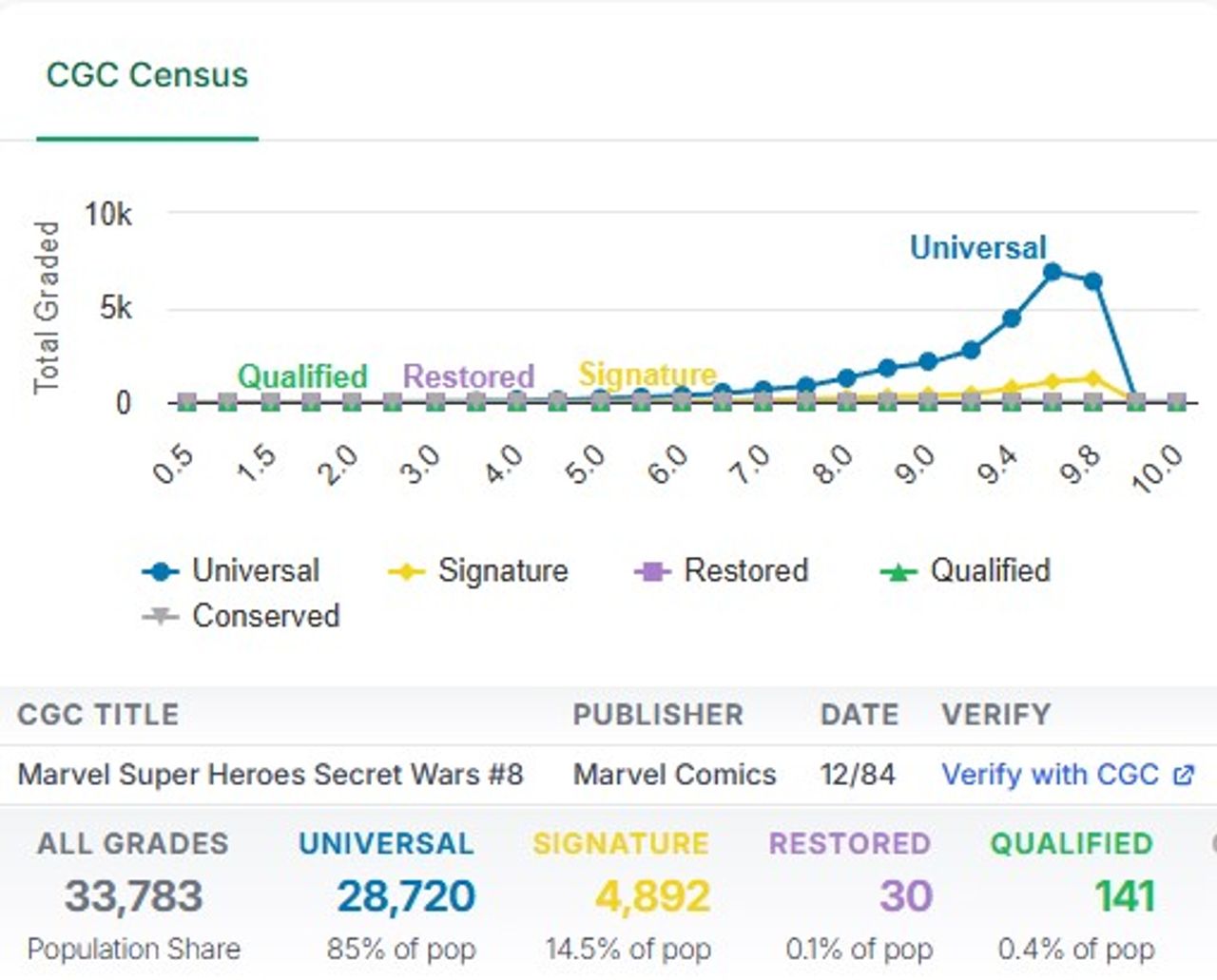Viewport: 1217px width, 980px height.
Task: Click the green Qualified legend triangle marker
Action: [898, 572]
